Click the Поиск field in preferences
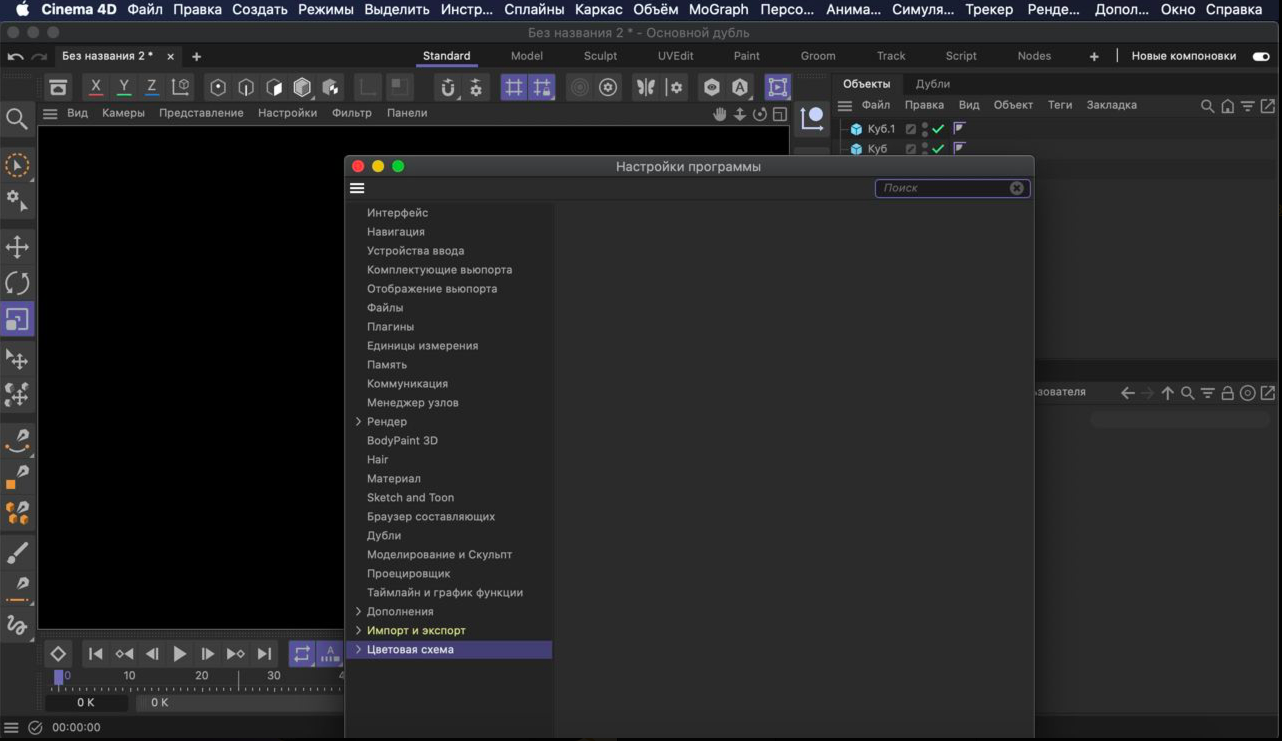 [942, 188]
